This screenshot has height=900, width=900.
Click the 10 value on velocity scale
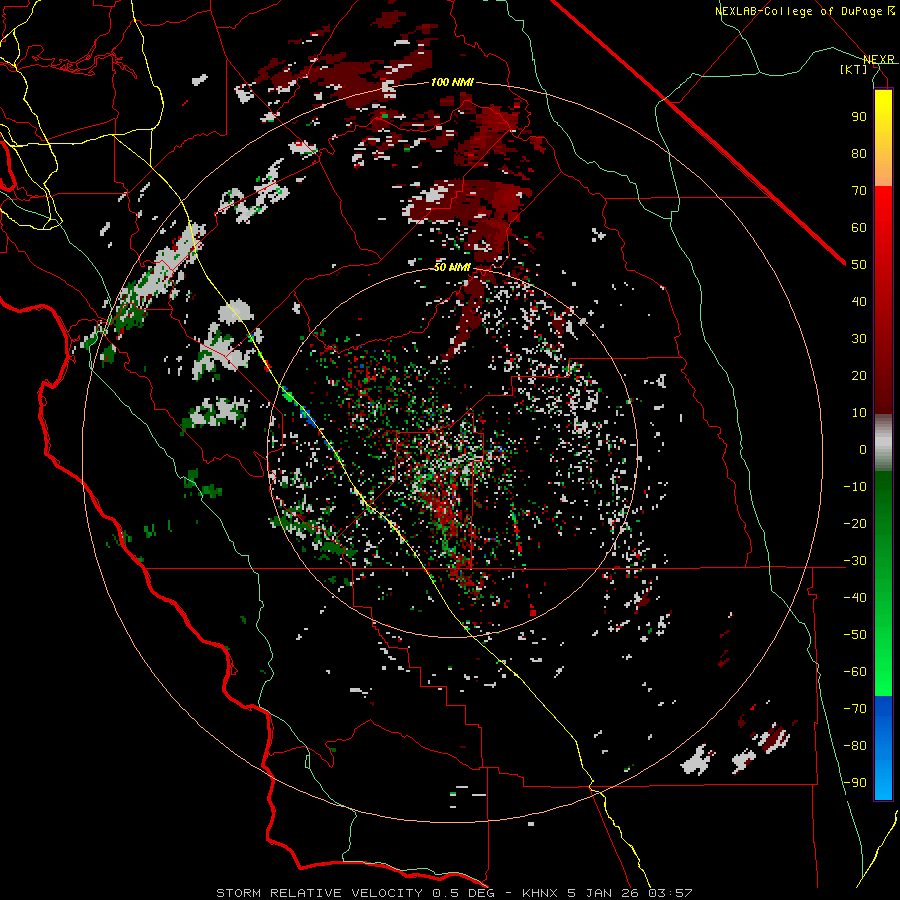click(x=859, y=413)
